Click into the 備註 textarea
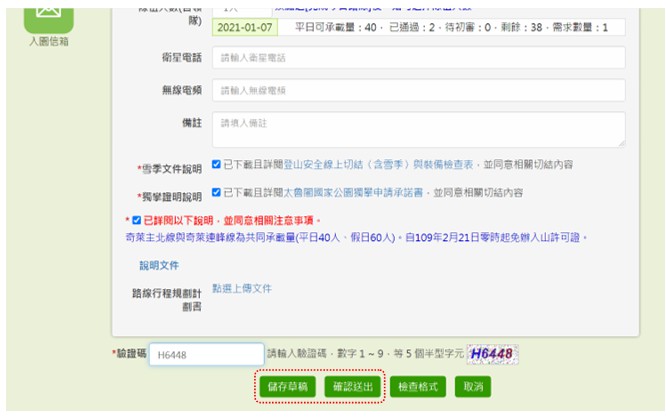666x417 pixels. (418, 130)
